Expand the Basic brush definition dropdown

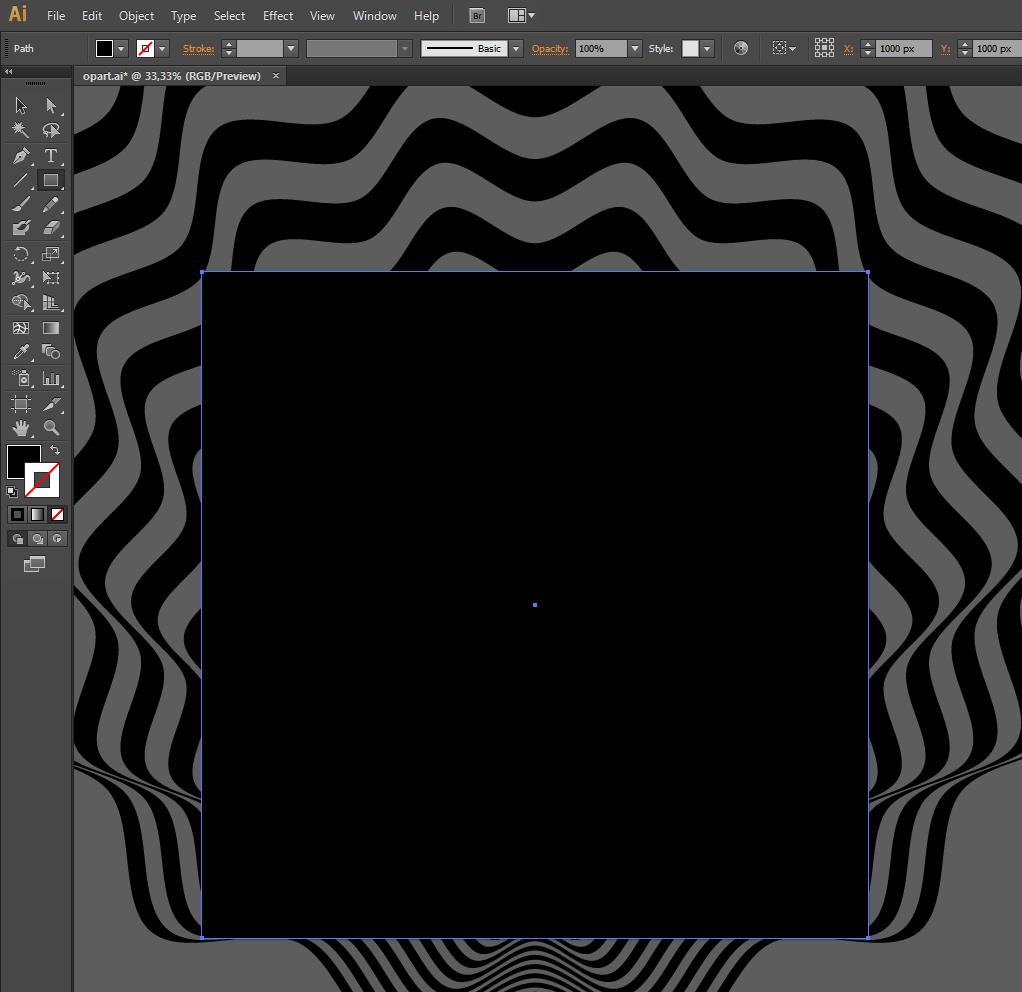tap(516, 48)
